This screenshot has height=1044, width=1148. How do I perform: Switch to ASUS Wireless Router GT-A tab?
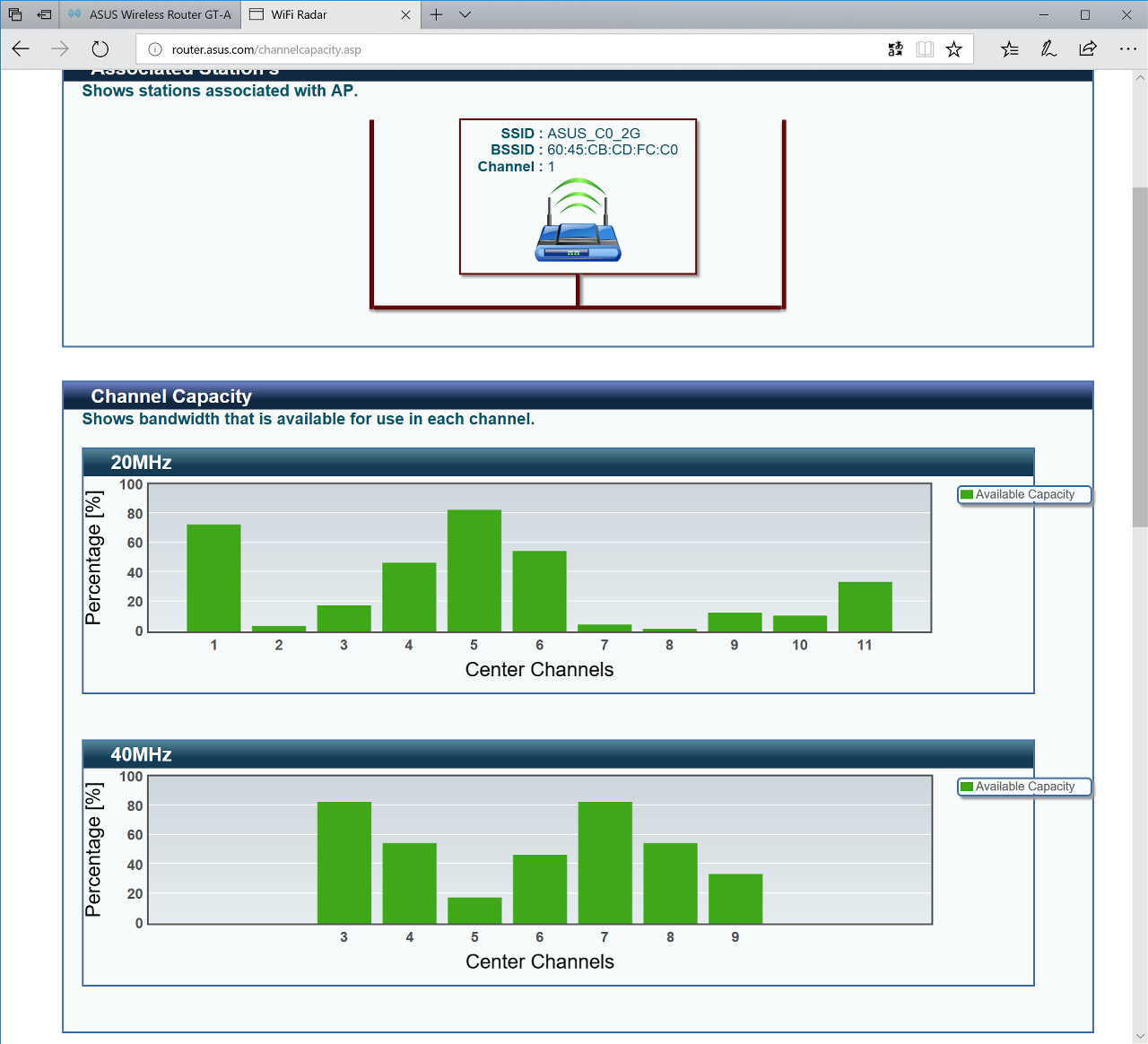(150, 14)
